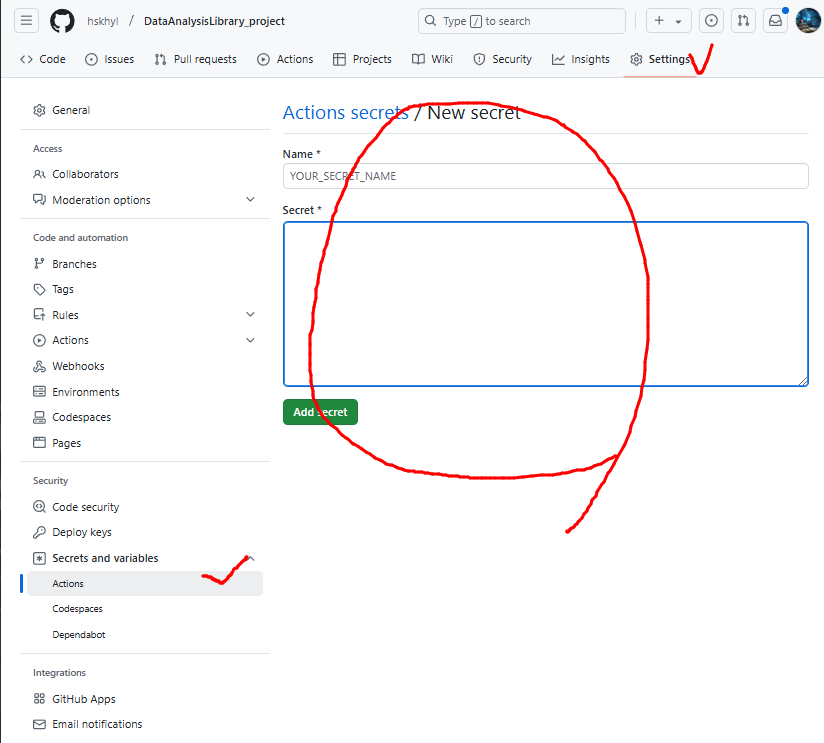The width and height of the screenshot is (824, 743).
Task: Open the pull requests icon in header
Action: tap(743, 21)
